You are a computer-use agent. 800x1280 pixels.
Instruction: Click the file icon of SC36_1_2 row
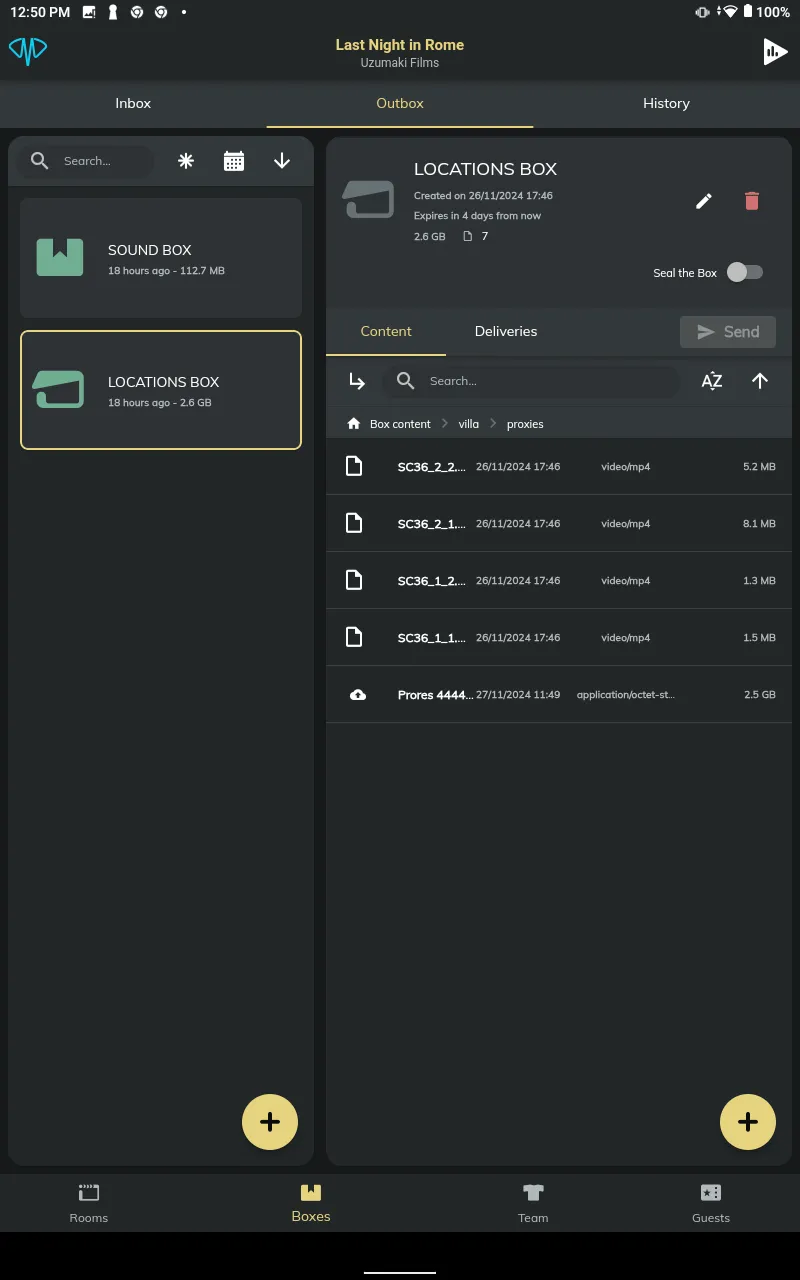[x=354, y=580]
